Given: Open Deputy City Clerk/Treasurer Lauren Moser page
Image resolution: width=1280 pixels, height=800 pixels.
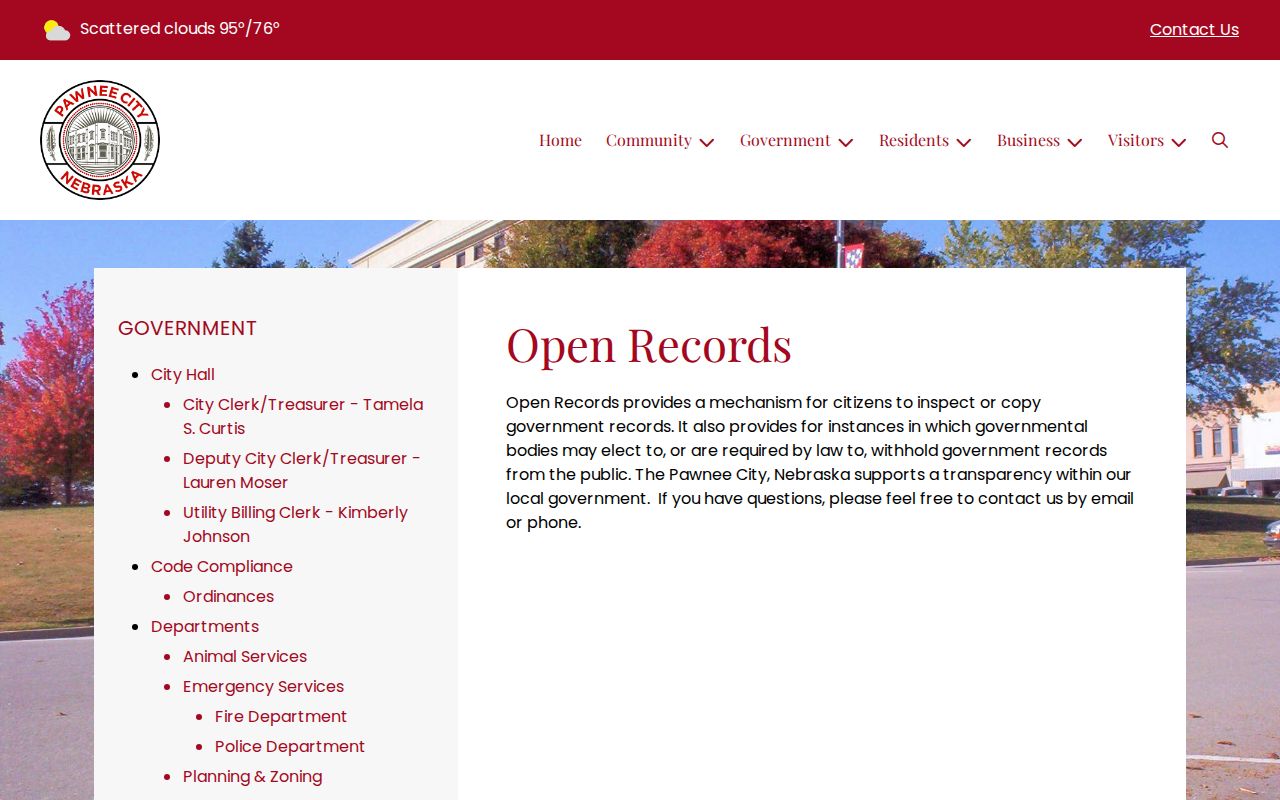Looking at the screenshot, I should point(302,471).
